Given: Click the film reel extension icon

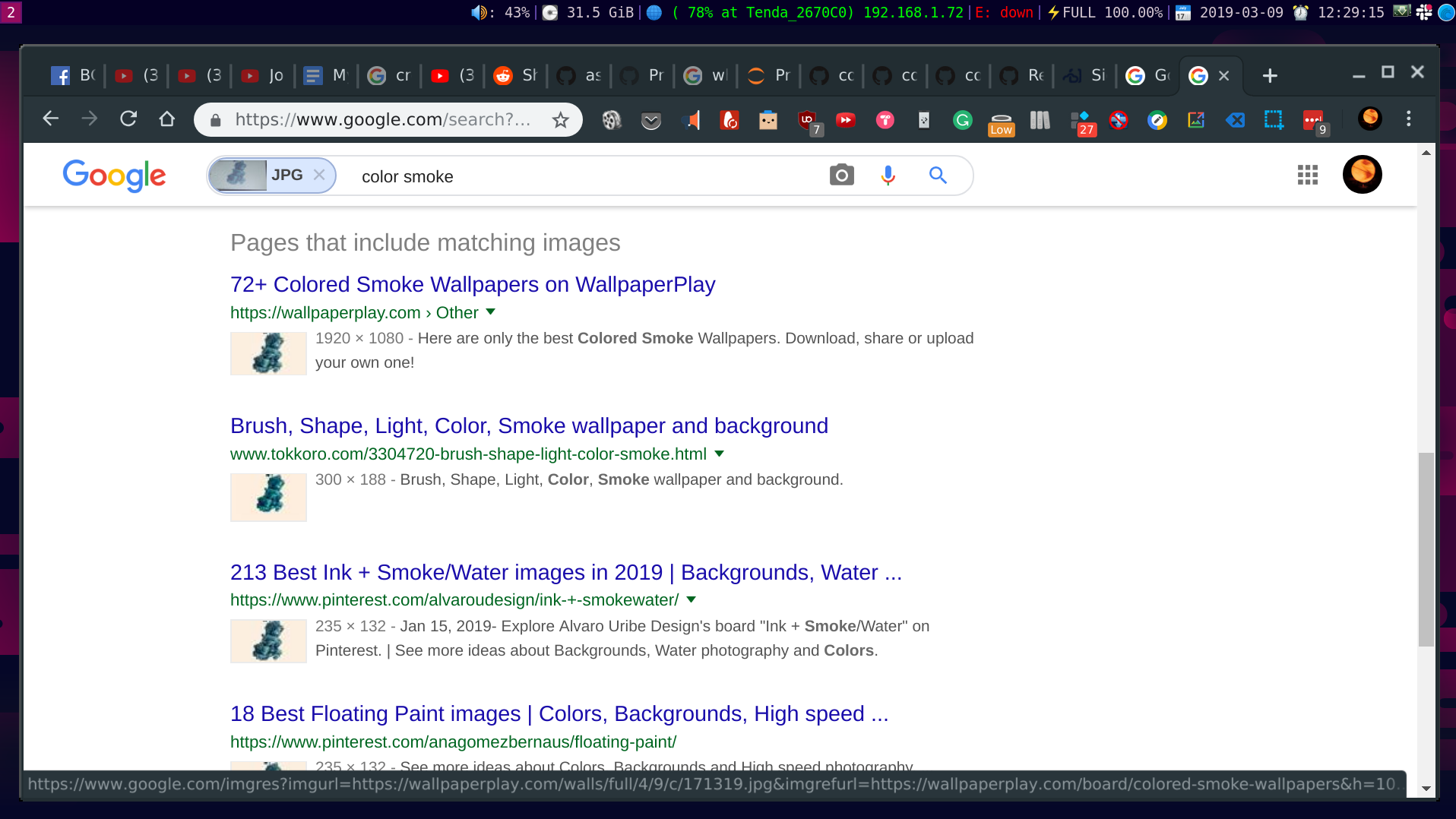Looking at the screenshot, I should [612, 120].
